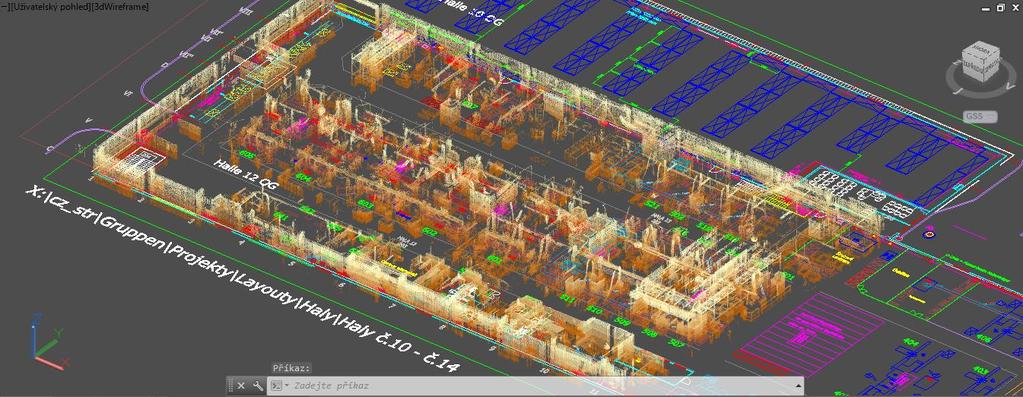1023x397 pixels.
Task: Click the command line grip handle
Action: pos(230,385)
